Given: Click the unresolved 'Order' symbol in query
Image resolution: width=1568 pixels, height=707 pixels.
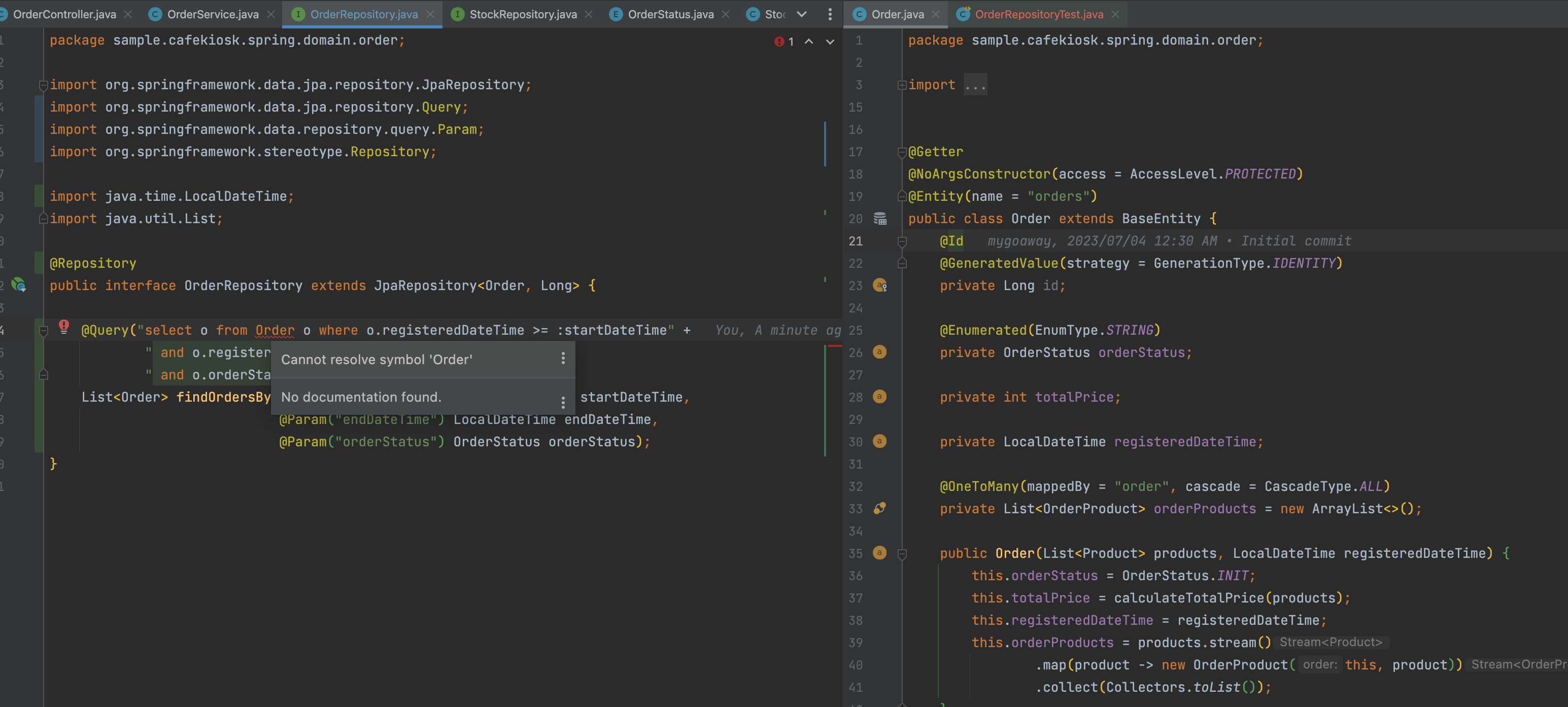Looking at the screenshot, I should pyautogui.click(x=275, y=330).
